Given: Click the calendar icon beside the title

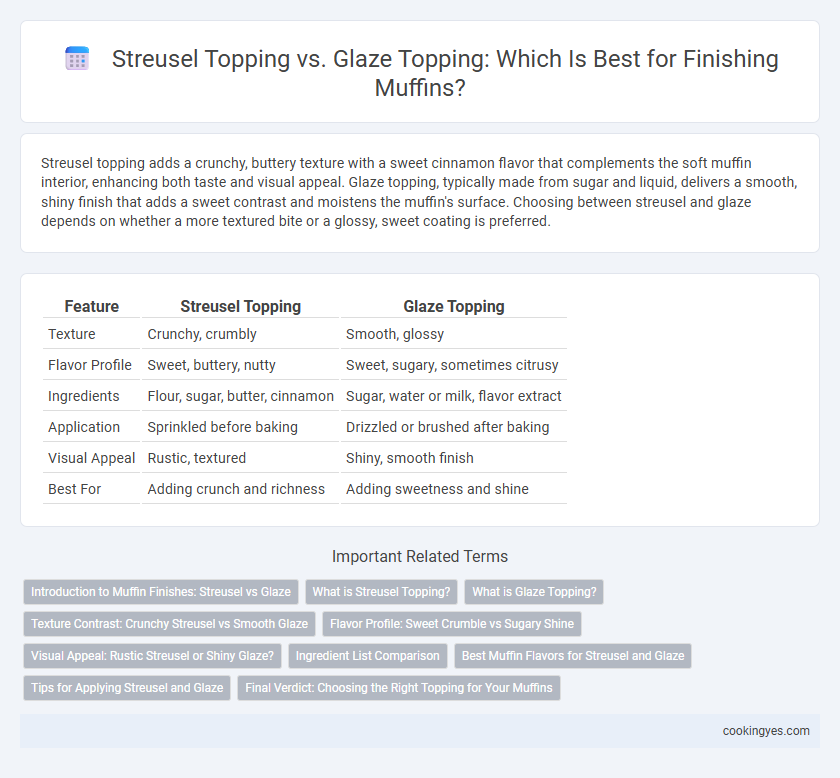Looking at the screenshot, I should coord(77,59).
